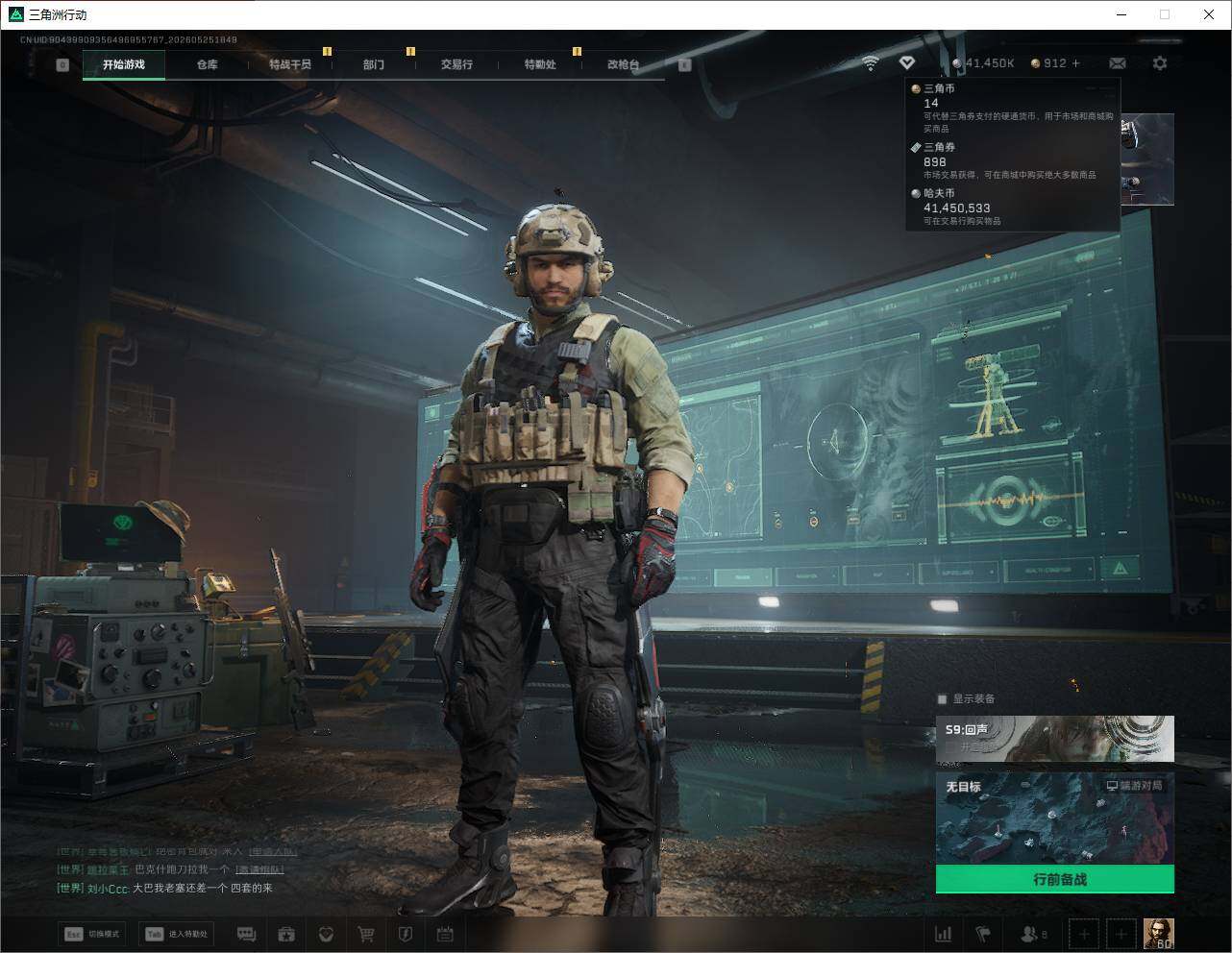Click the 哈夫币 label in tooltip
Image resolution: width=1232 pixels, height=953 pixels.
[939, 193]
